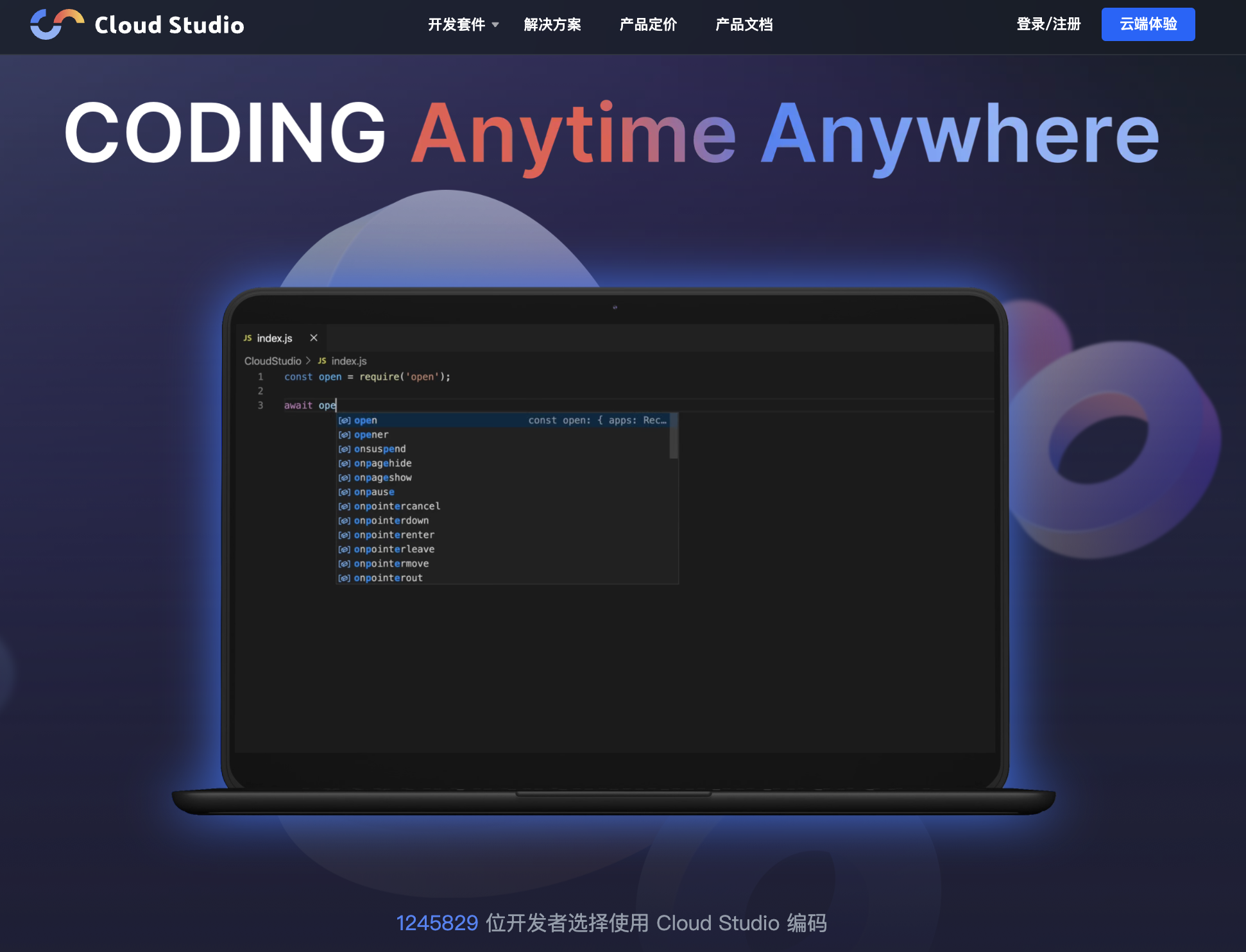Click the 1245829 developer count text
The width and height of the screenshot is (1246, 952).
click(x=437, y=923)
